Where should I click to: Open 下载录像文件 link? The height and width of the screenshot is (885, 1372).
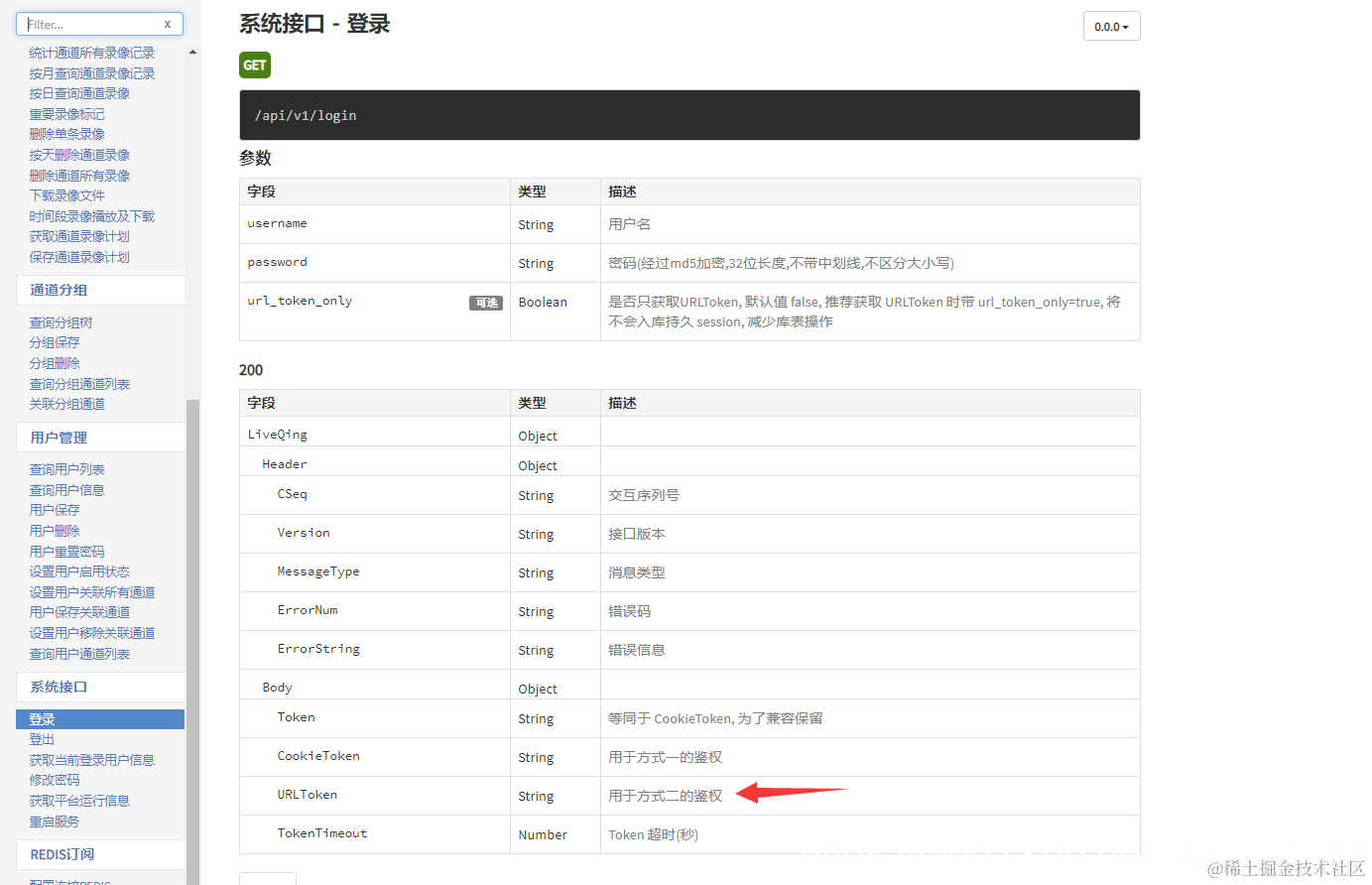coord(66,195)
